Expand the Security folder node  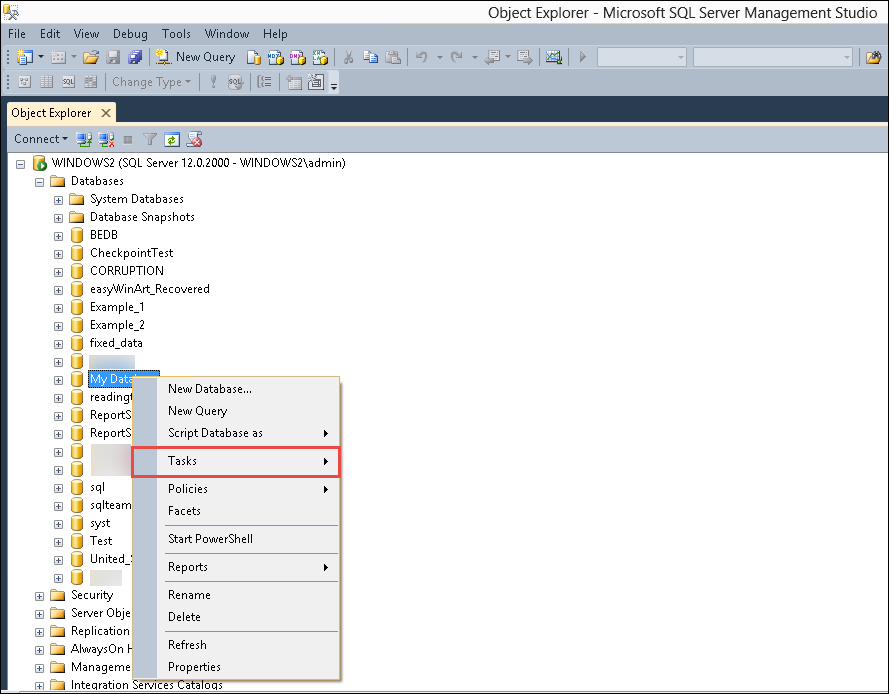click(40, 595)
